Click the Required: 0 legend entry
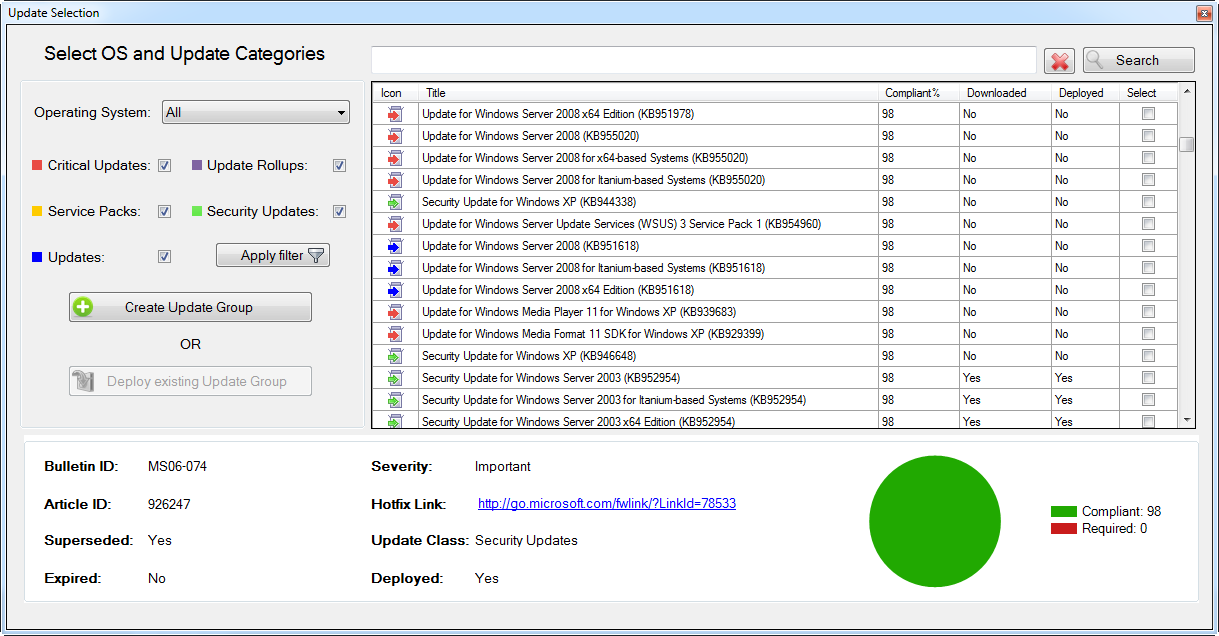 [1099, 528]
